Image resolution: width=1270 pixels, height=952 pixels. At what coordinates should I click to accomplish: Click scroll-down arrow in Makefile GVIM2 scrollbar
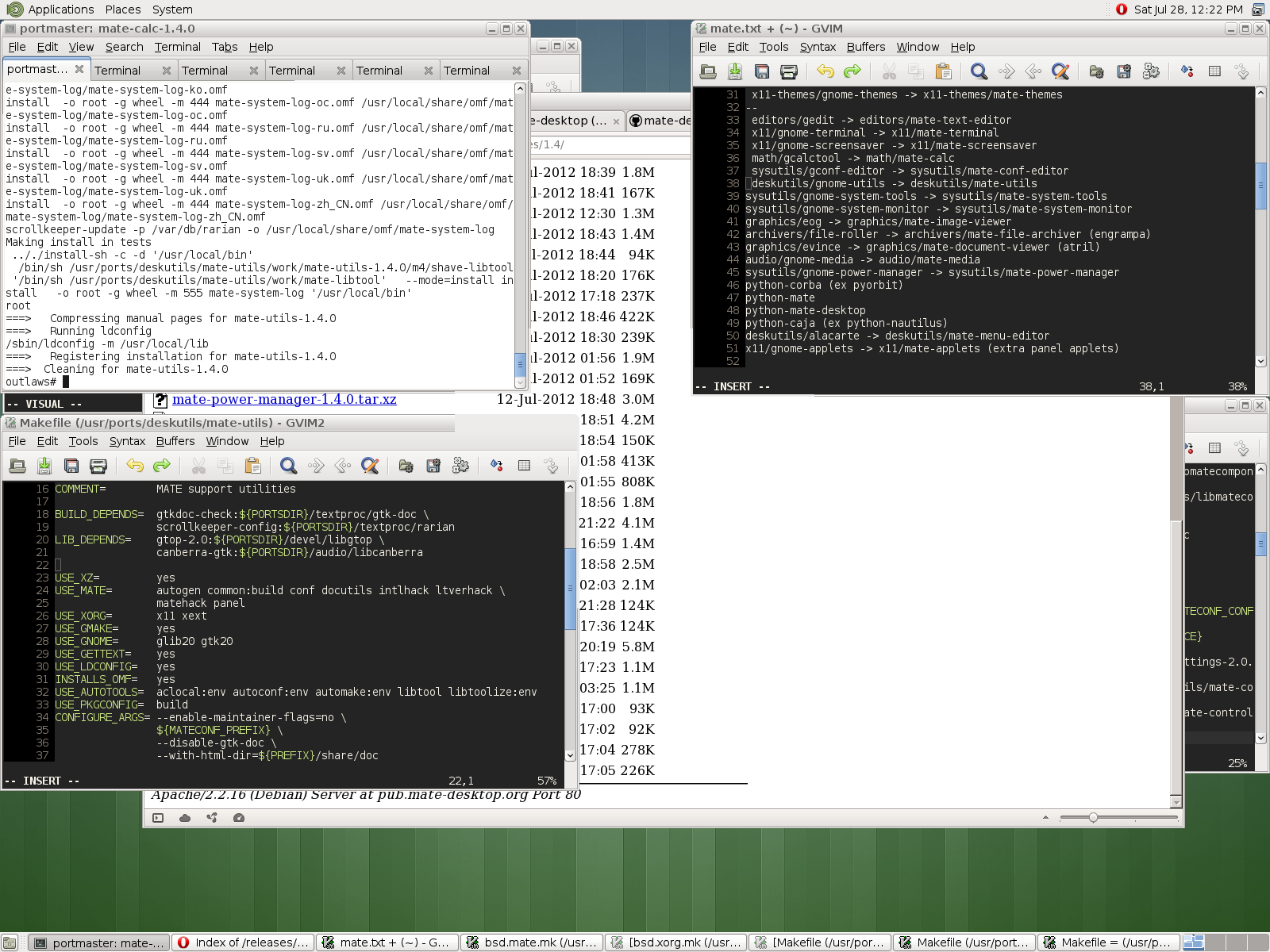coord(570,756)
